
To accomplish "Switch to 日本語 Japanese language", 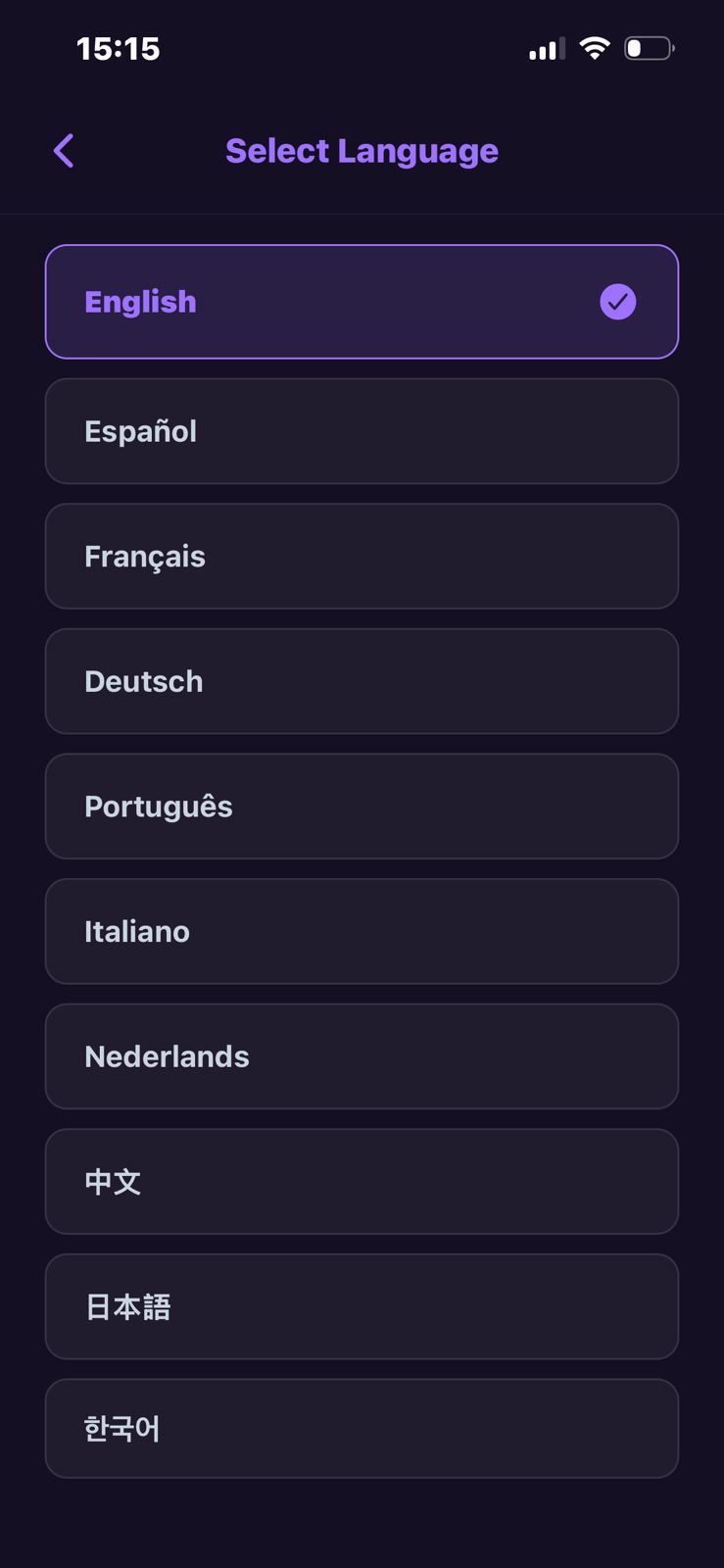I will click(362, 1306).
